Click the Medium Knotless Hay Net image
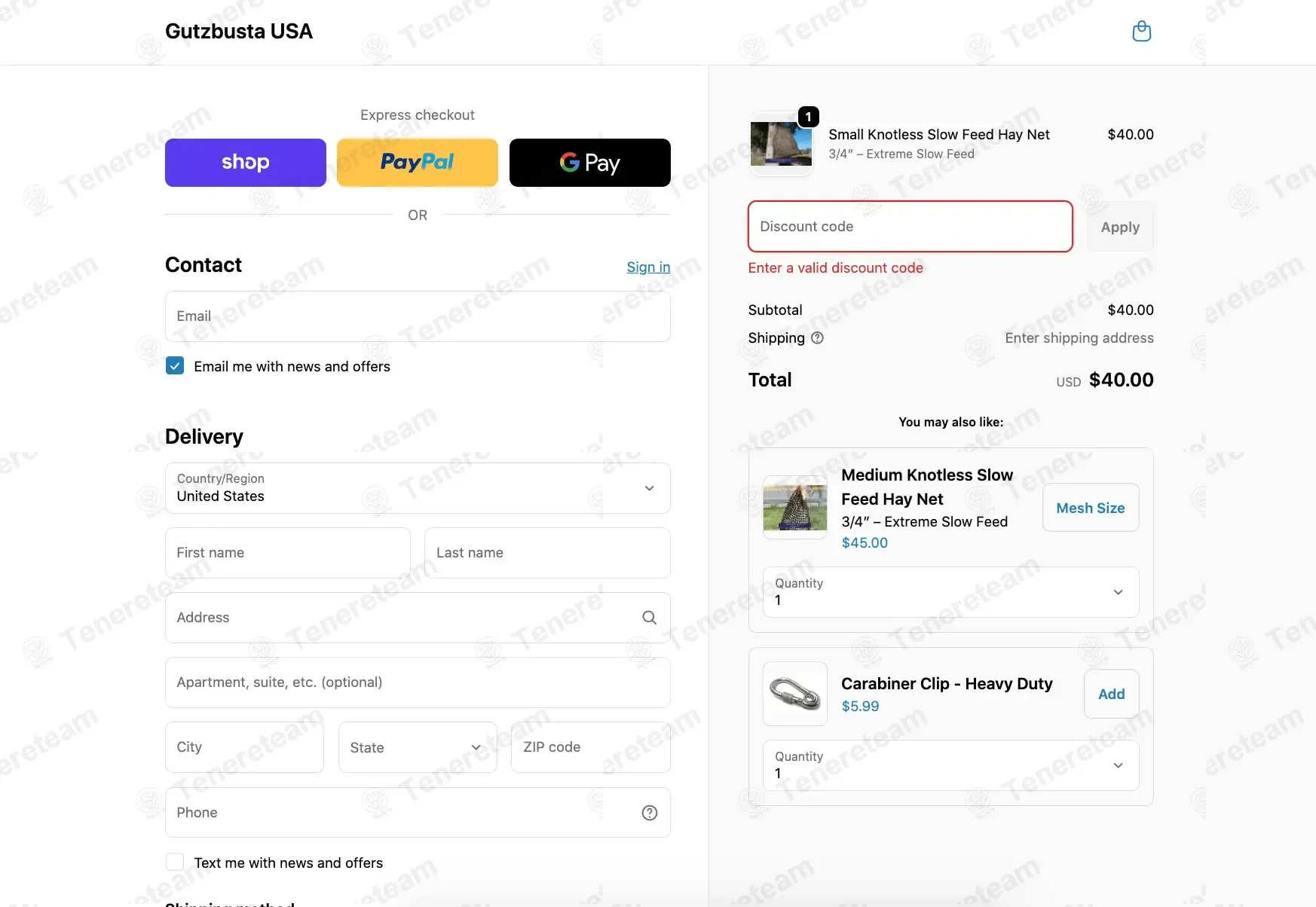The image size is (1316, 907). 795,507
